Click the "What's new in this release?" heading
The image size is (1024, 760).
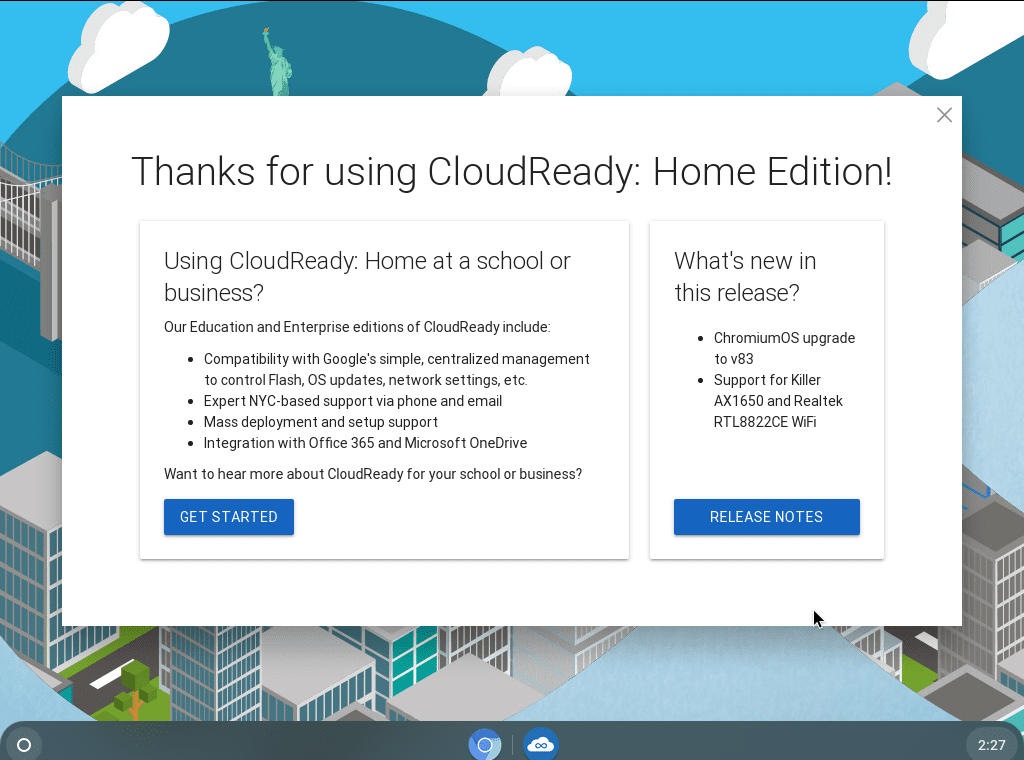[745, 277]
